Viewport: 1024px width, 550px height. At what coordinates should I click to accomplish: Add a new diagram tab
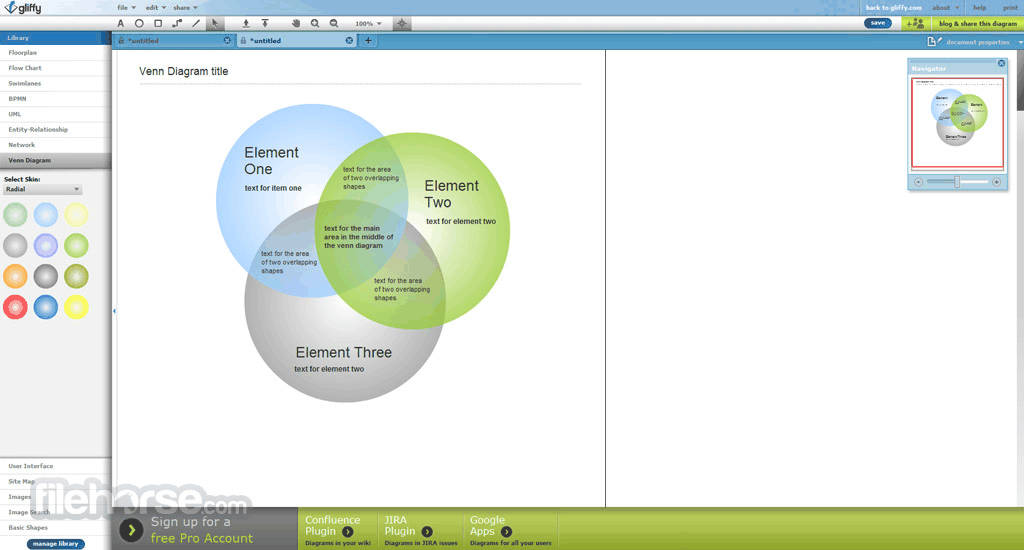point(367,41)
